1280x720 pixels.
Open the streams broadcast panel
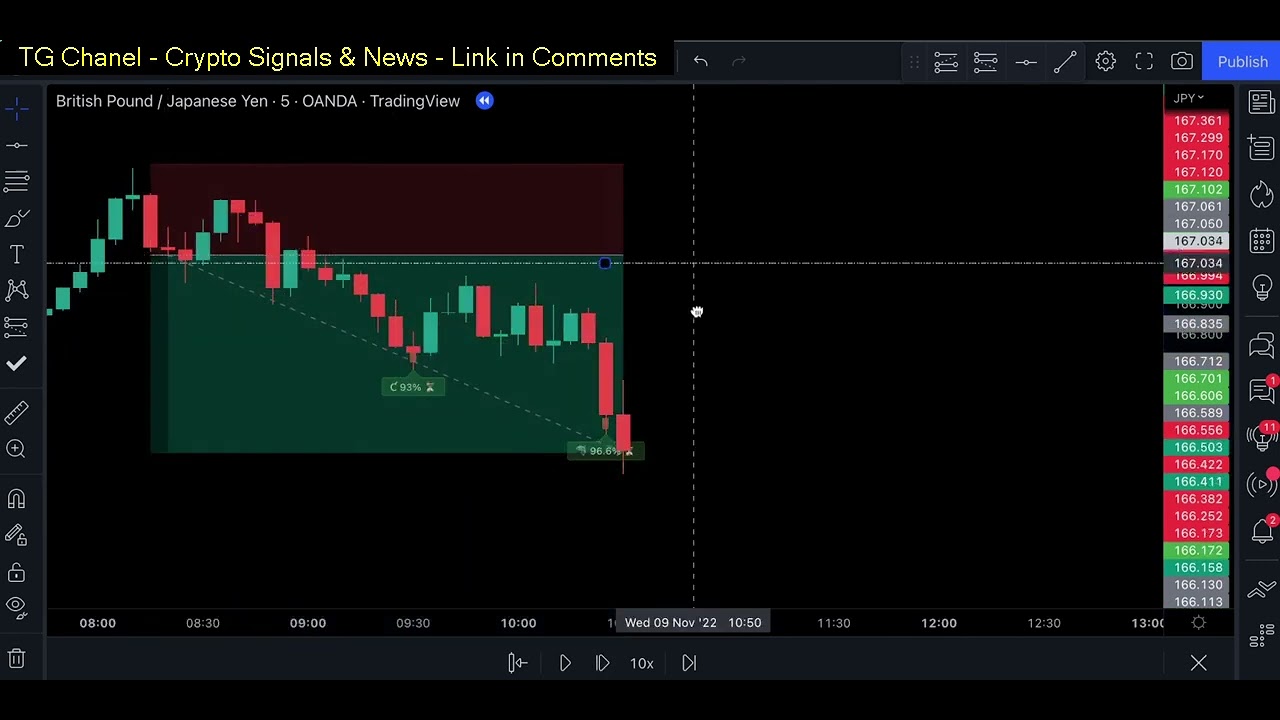1261,485
